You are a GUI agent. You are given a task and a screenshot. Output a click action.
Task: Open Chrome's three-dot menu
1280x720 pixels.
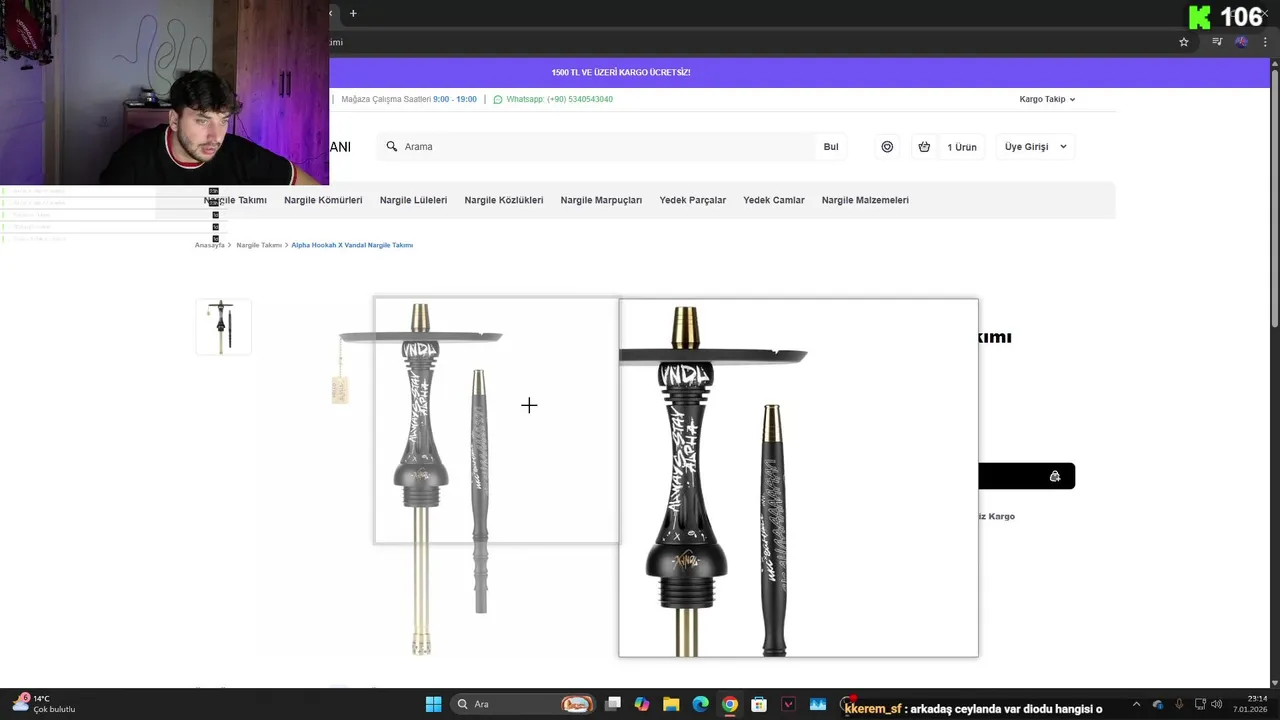(x=1265, y=42)
